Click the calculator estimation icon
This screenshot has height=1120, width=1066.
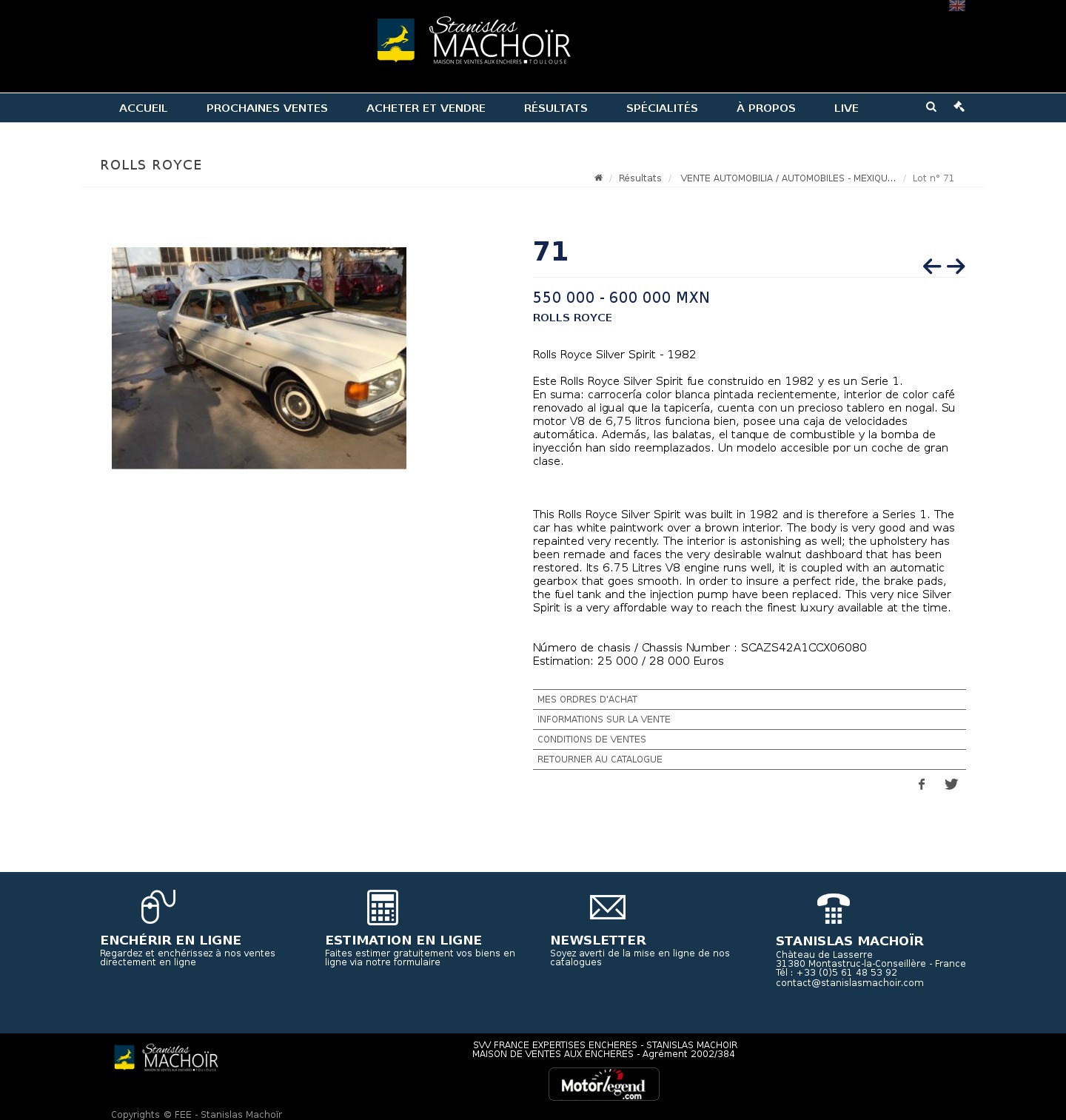click(383, 908)
